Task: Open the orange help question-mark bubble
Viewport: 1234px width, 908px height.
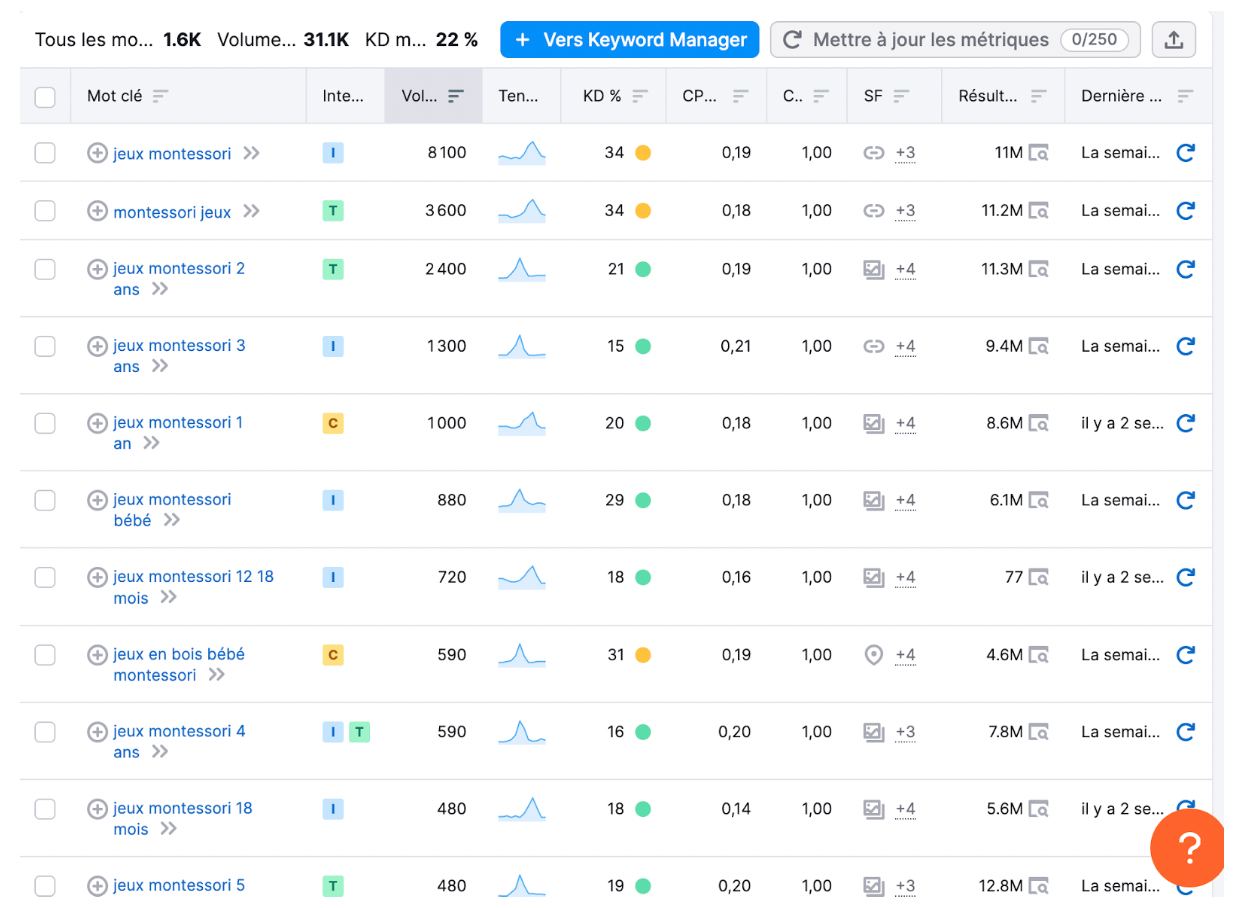Action: tap(1189, 848)
